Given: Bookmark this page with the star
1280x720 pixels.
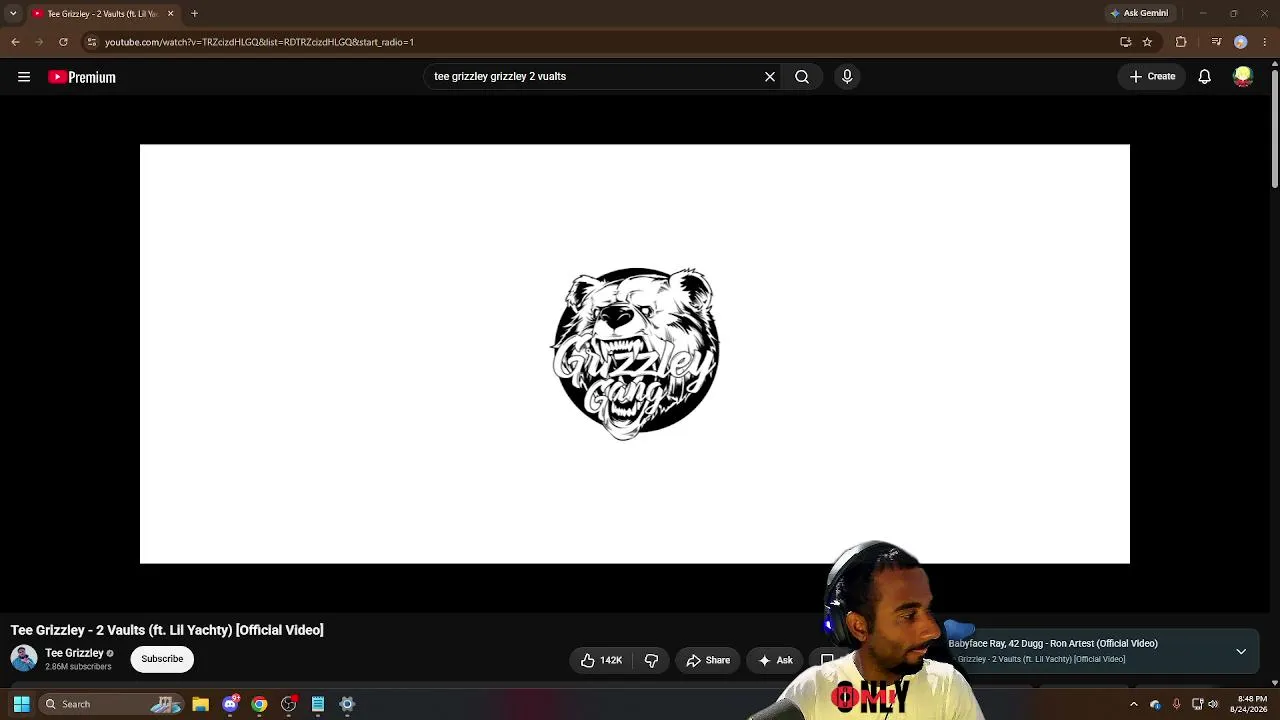Looking at the screenshot, I should pyautogui.click(x=1147, y=42).
